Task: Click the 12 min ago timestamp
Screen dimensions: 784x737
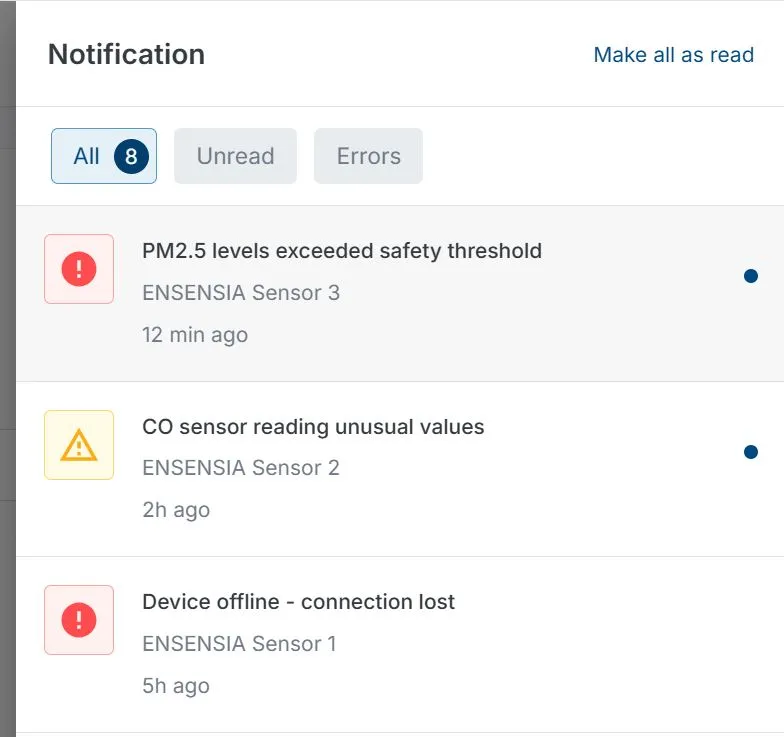Action: point(195,335)
